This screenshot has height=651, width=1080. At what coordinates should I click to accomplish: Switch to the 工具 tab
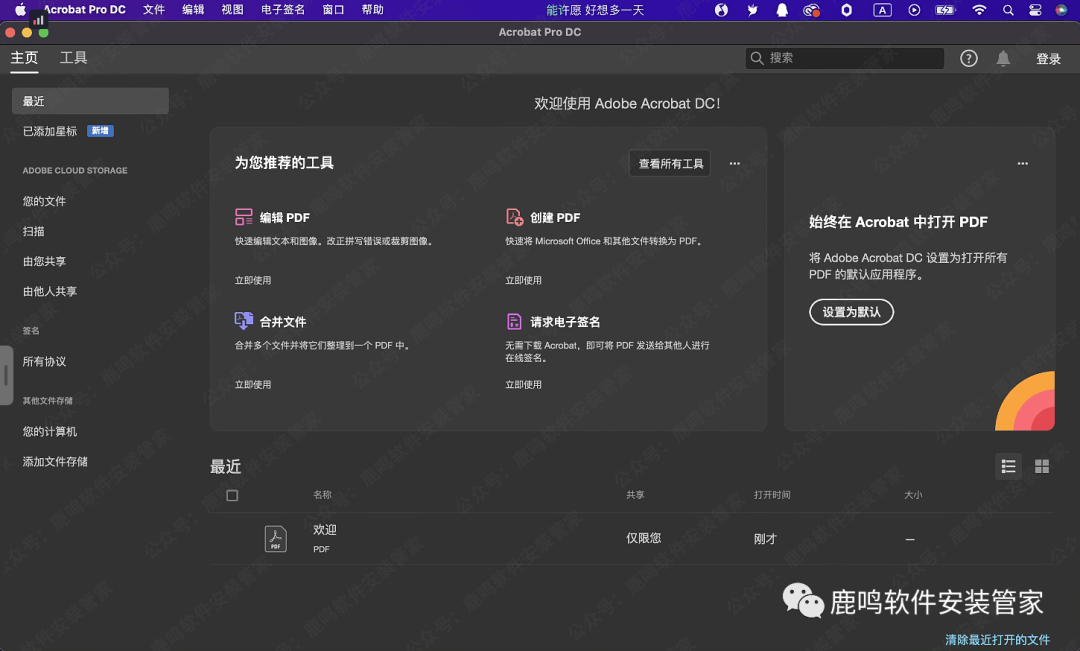pos(73,58)
